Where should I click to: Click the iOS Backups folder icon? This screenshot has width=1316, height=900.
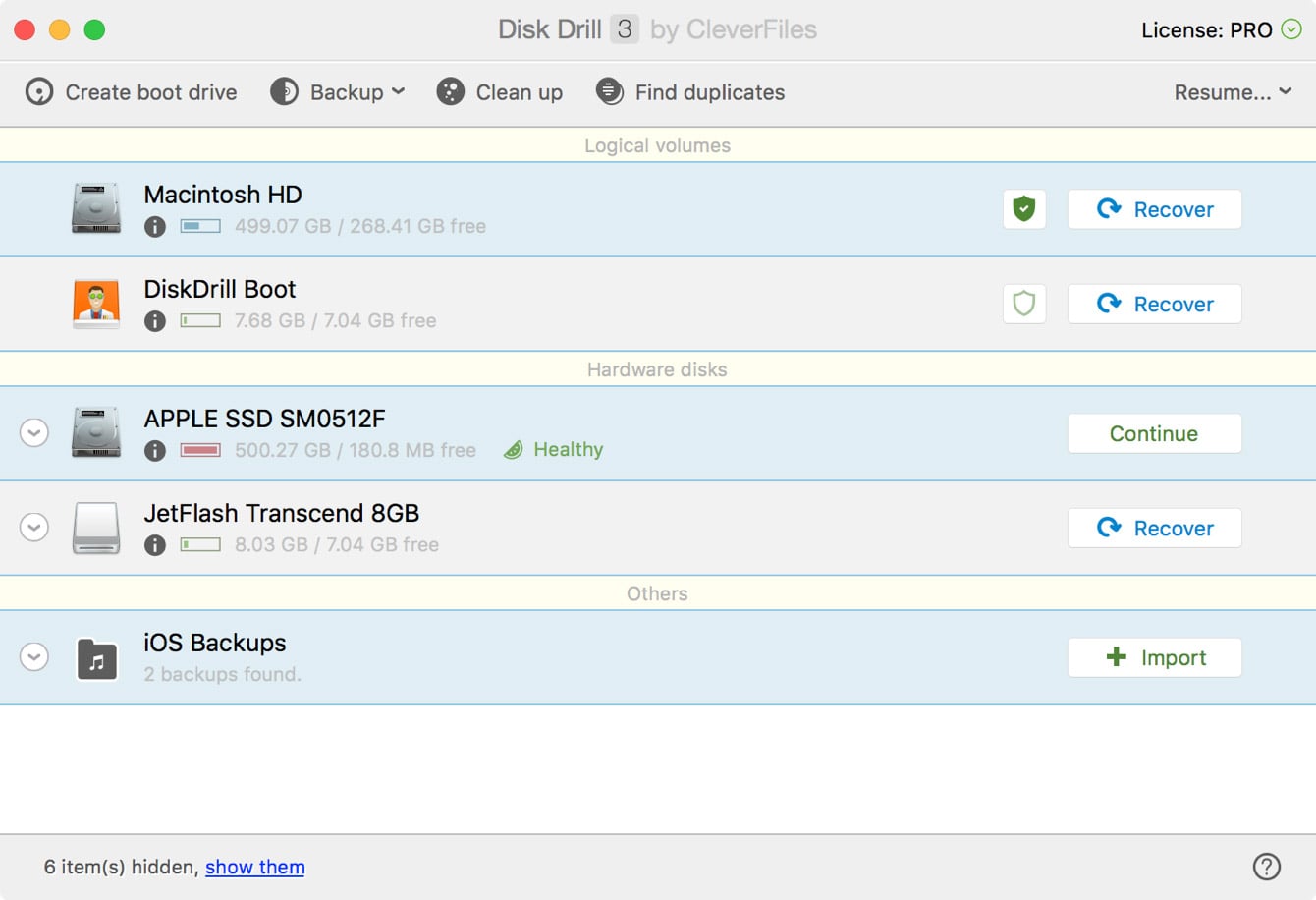(95, 657)
